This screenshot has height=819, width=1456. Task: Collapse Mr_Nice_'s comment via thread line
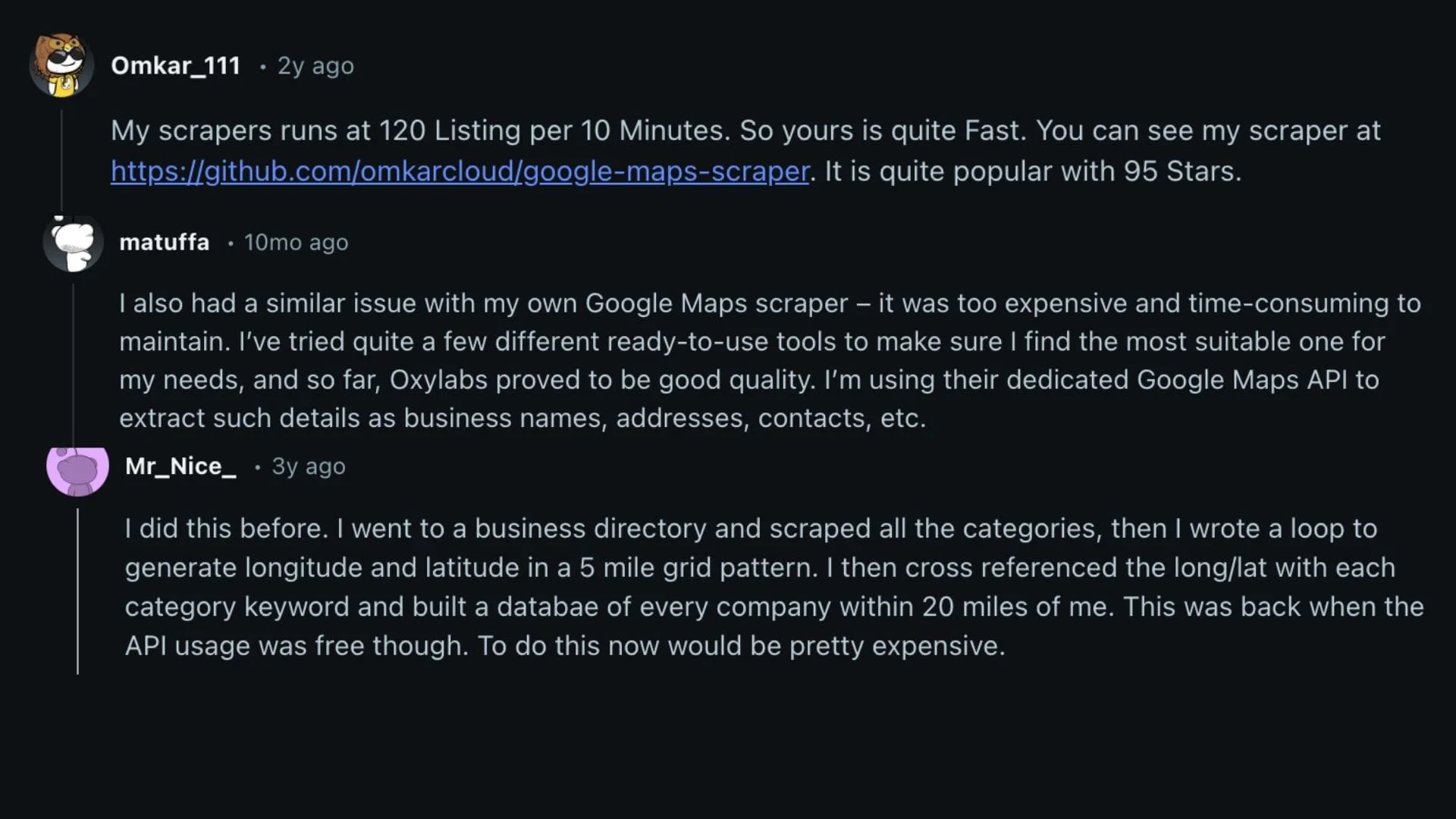tap(77, 591)
